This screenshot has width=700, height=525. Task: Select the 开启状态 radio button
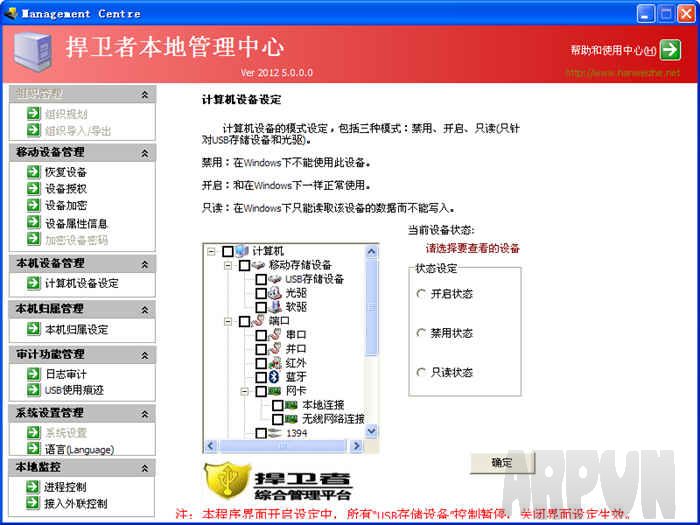[421, 294]
